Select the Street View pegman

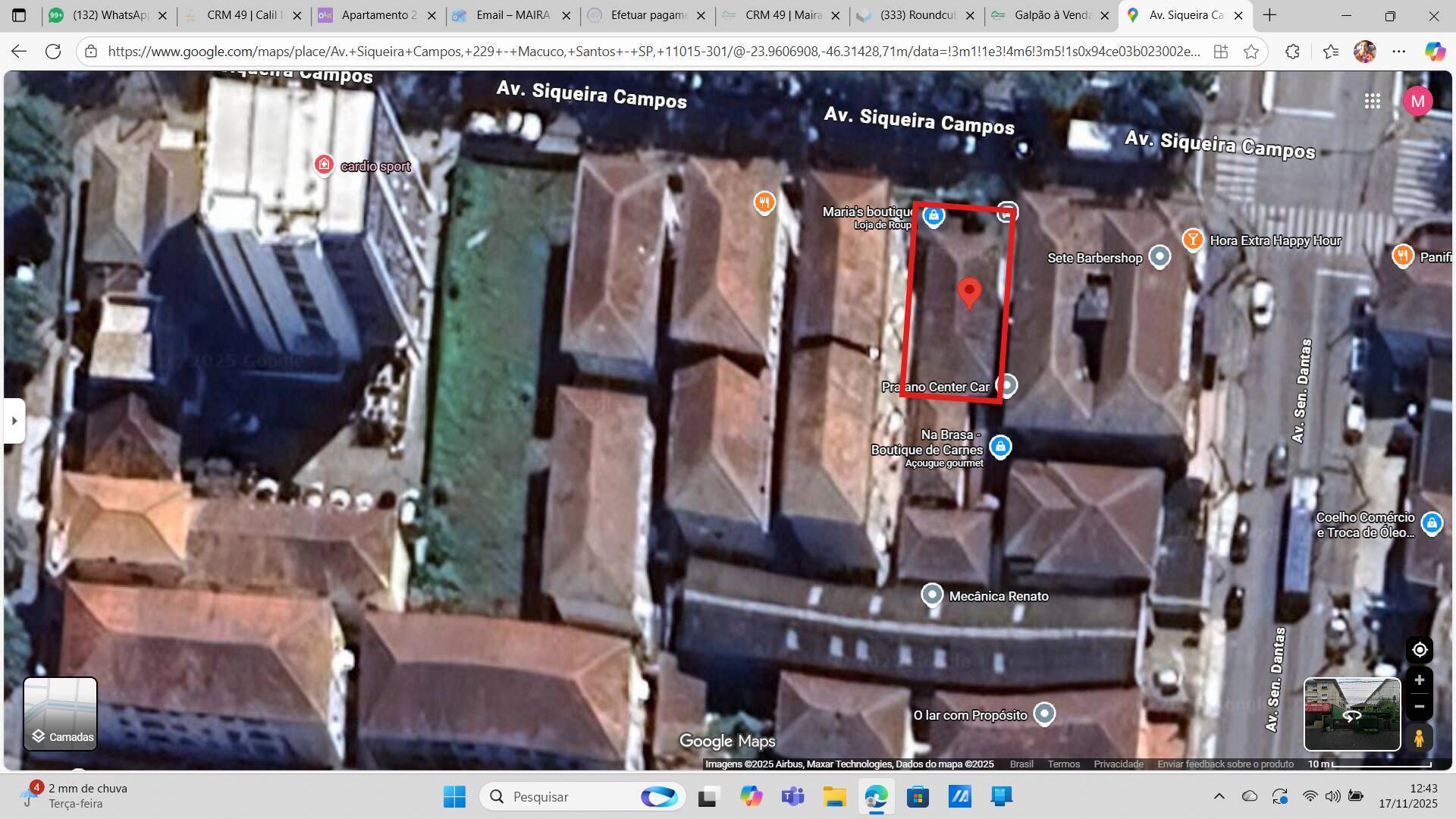click(1419, 738)
